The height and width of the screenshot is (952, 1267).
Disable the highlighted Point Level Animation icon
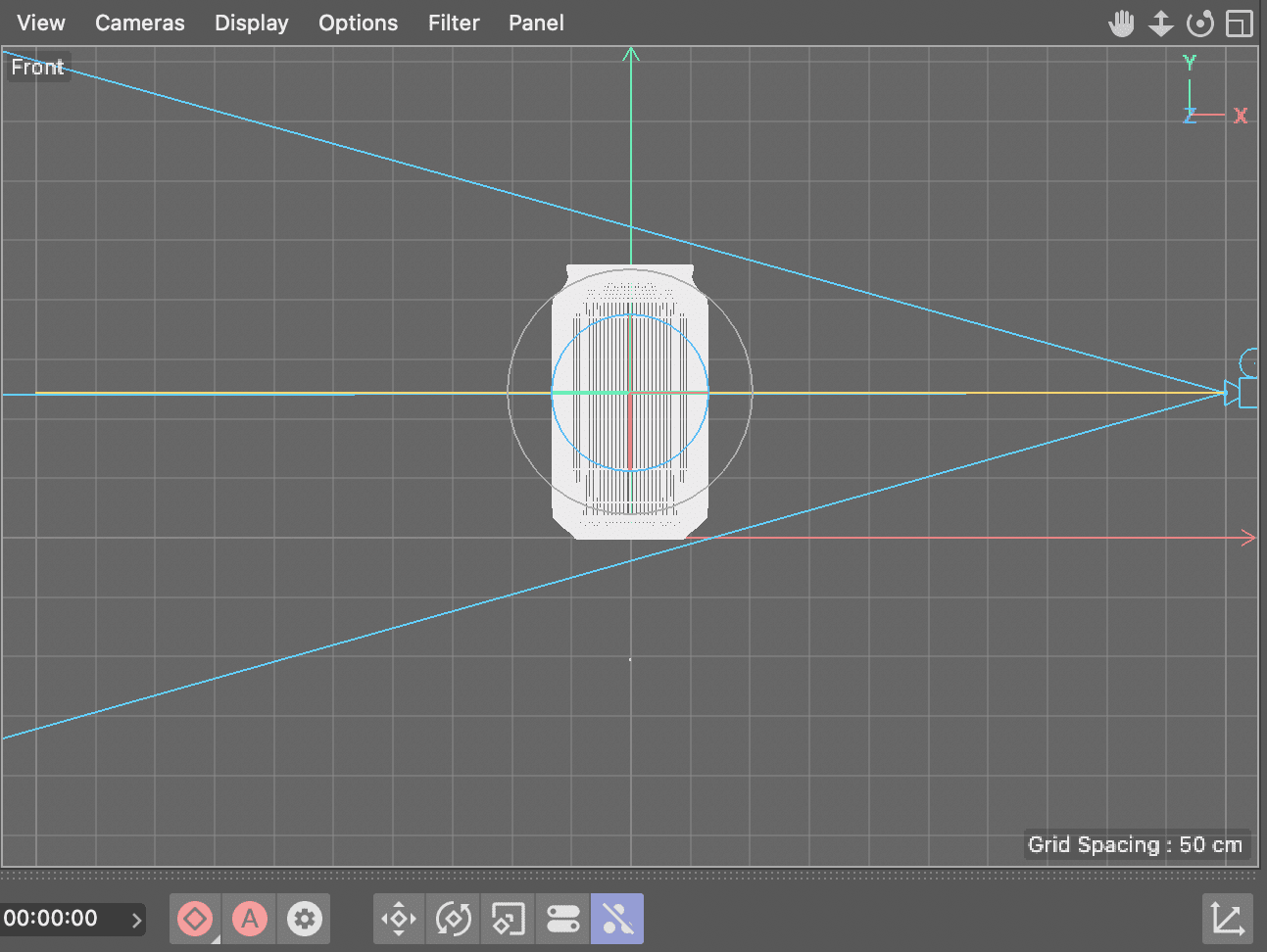pos(617,919)
